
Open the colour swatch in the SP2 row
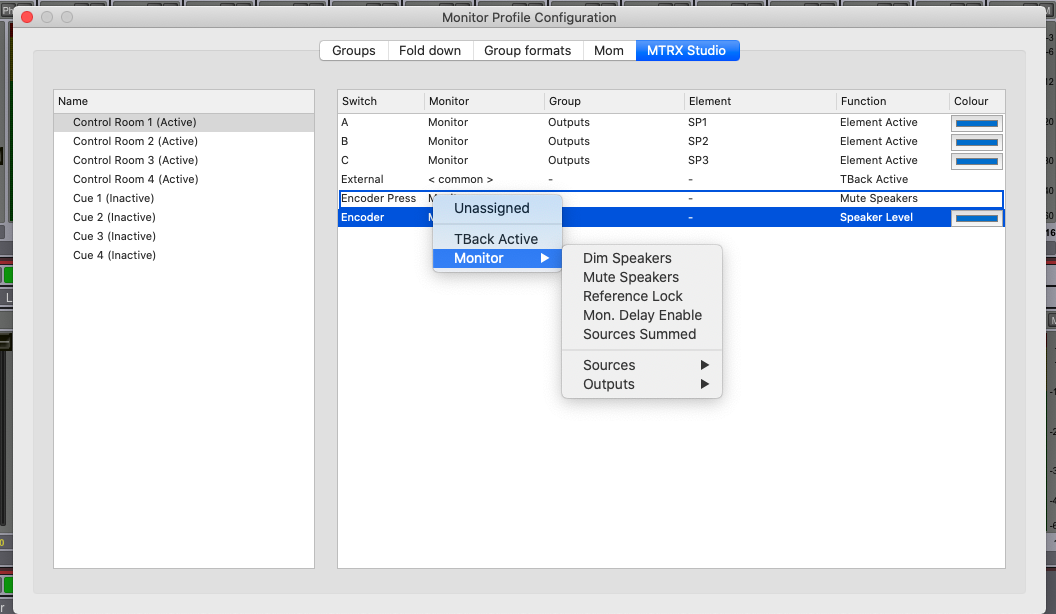[x=977, y=142]
